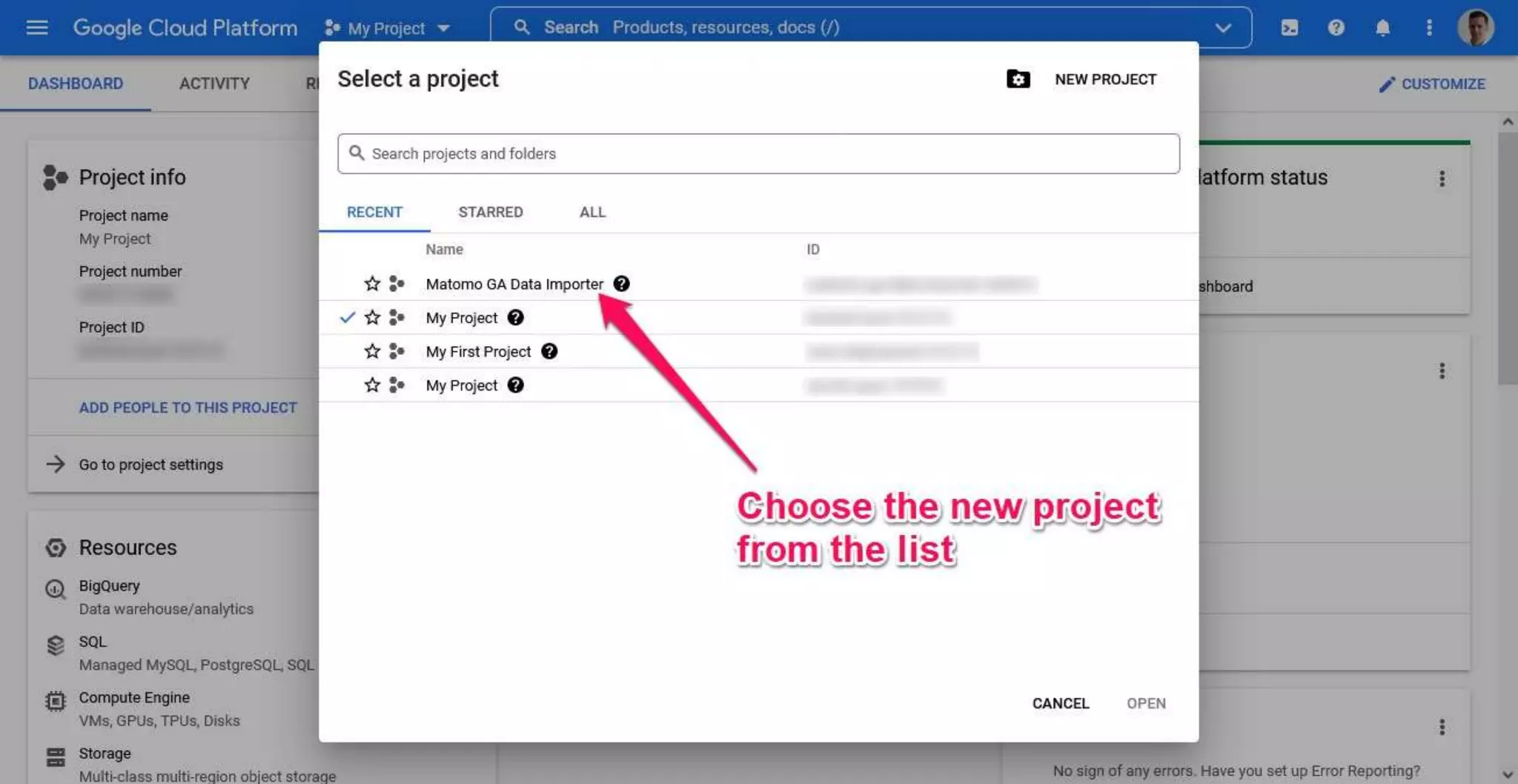The width and height of the screenshot is (1518, 784).
Task: Open Storage resource
Action: pyautogui.click(x=105, y=754)
